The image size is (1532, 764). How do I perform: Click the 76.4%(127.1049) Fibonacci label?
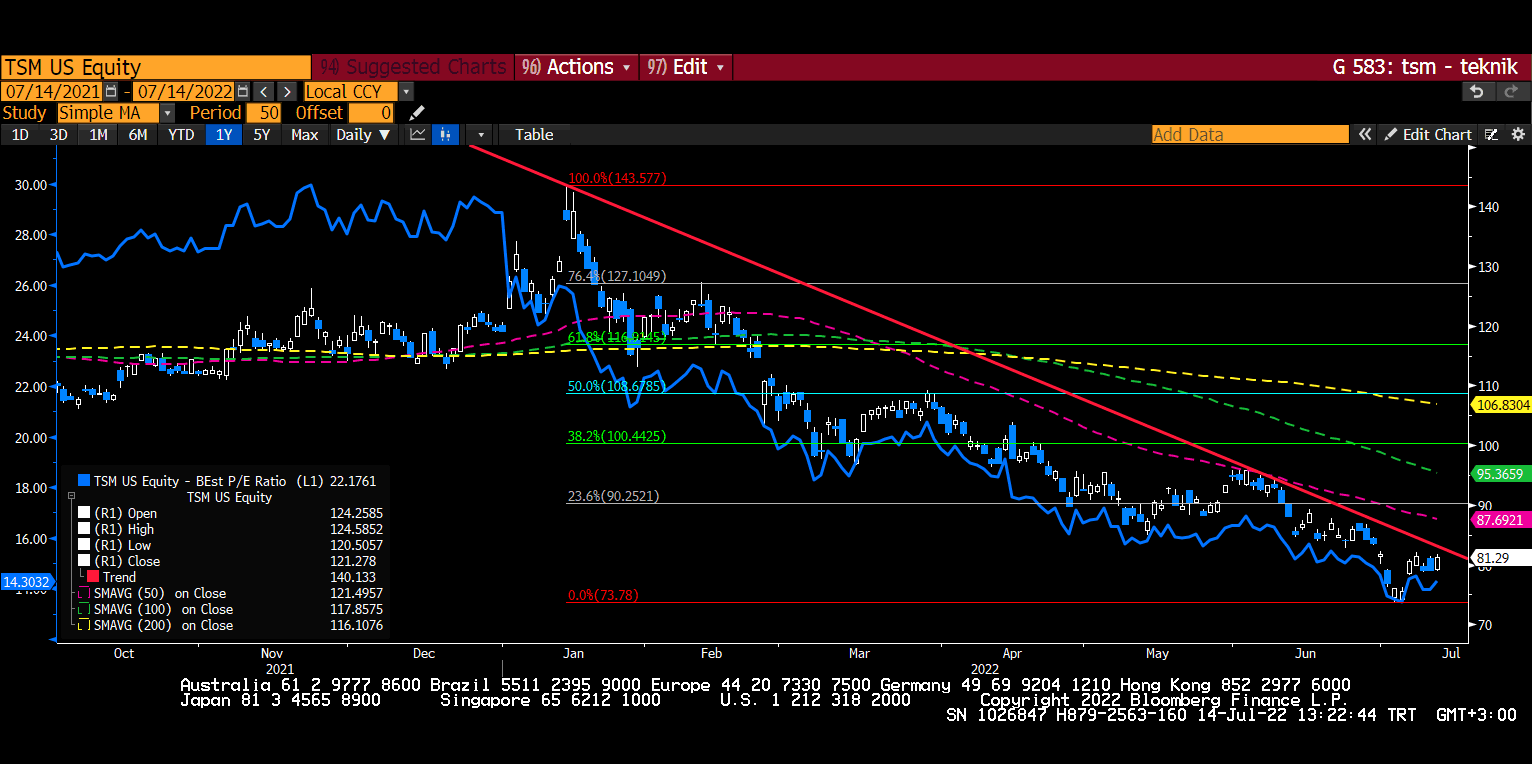[616, 276]
